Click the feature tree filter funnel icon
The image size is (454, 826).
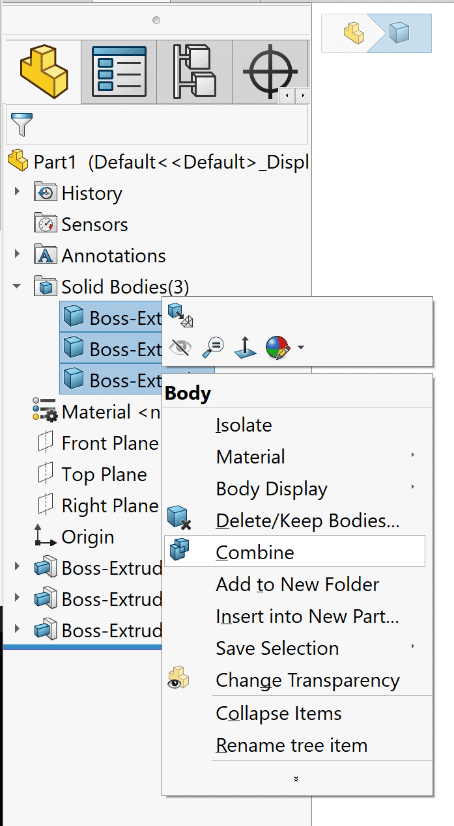tap(21, 125)
